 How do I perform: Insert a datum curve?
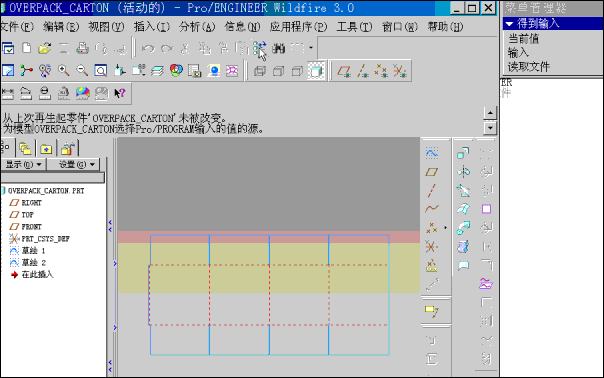tap(432, 209)
